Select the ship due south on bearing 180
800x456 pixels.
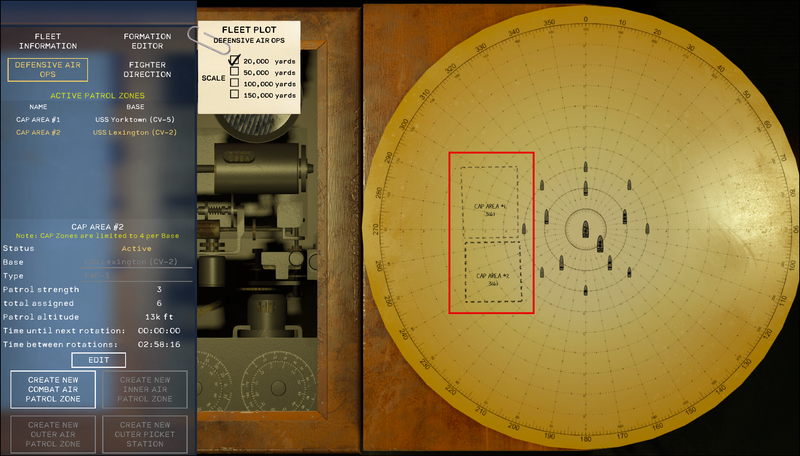[x=585, y=290]
